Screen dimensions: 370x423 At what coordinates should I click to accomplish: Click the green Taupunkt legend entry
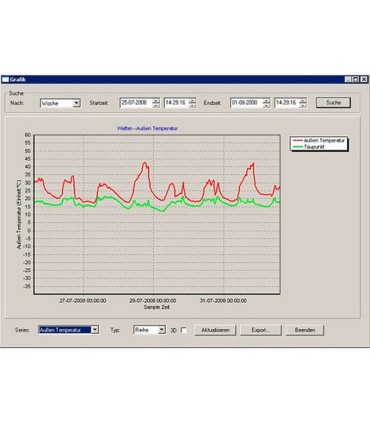[308, 147]
